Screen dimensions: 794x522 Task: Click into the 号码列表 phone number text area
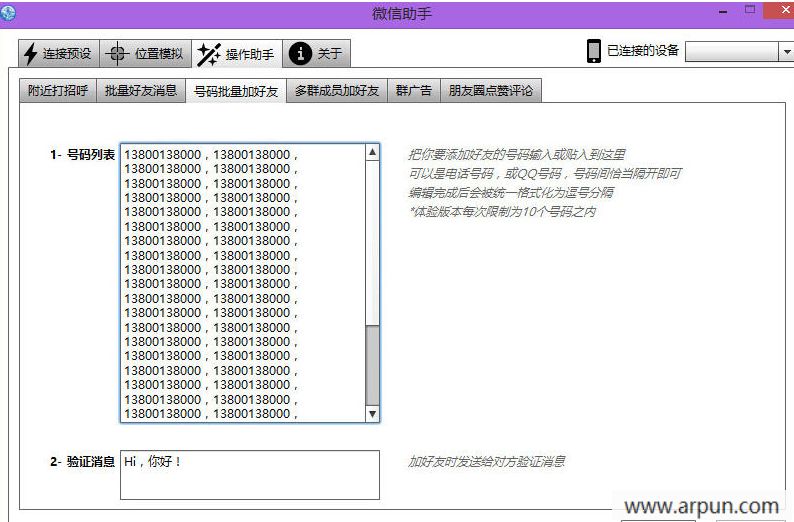pos(243,283)
